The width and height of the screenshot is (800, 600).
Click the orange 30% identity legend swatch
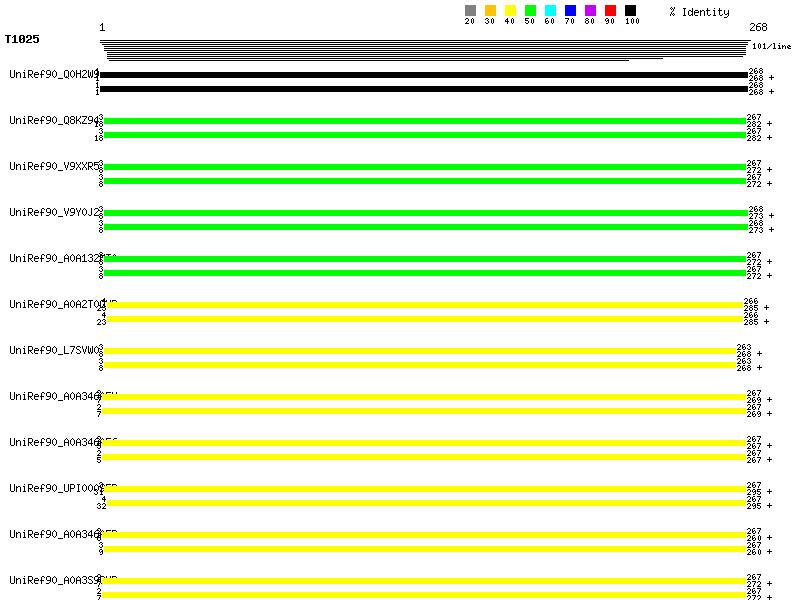(x=490, y=11)
